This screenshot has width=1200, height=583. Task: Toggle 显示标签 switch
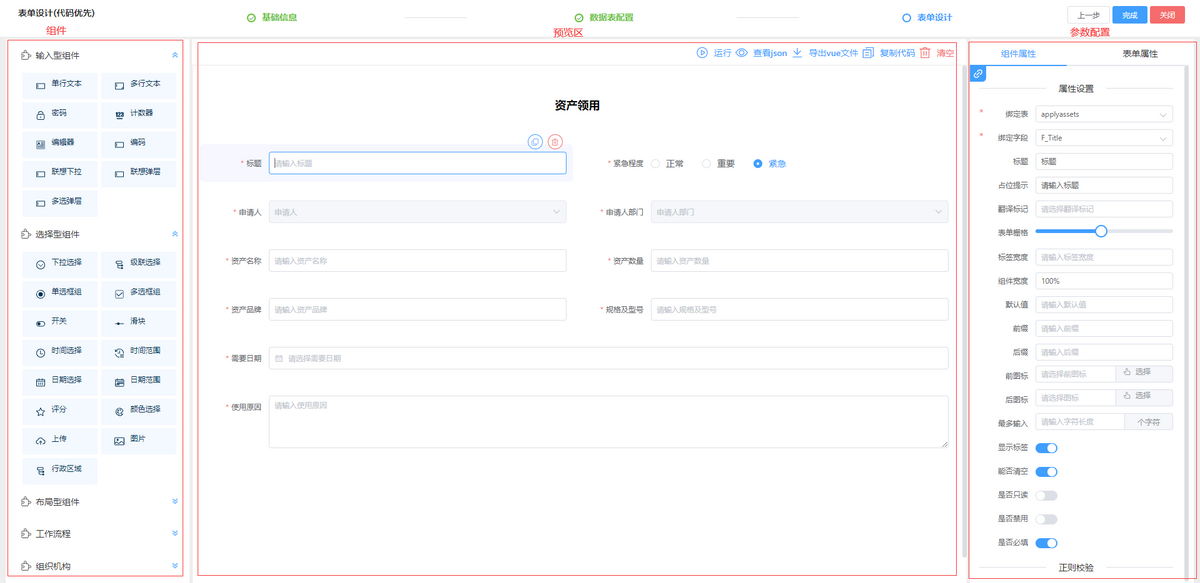point(1046,448)
